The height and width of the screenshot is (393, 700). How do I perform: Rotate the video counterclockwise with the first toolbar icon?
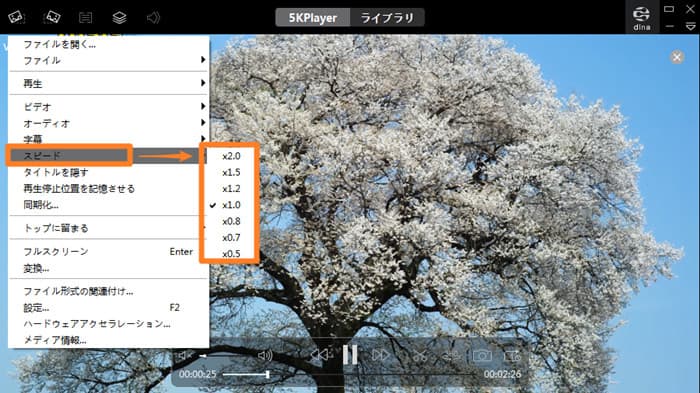coord(16,17)
